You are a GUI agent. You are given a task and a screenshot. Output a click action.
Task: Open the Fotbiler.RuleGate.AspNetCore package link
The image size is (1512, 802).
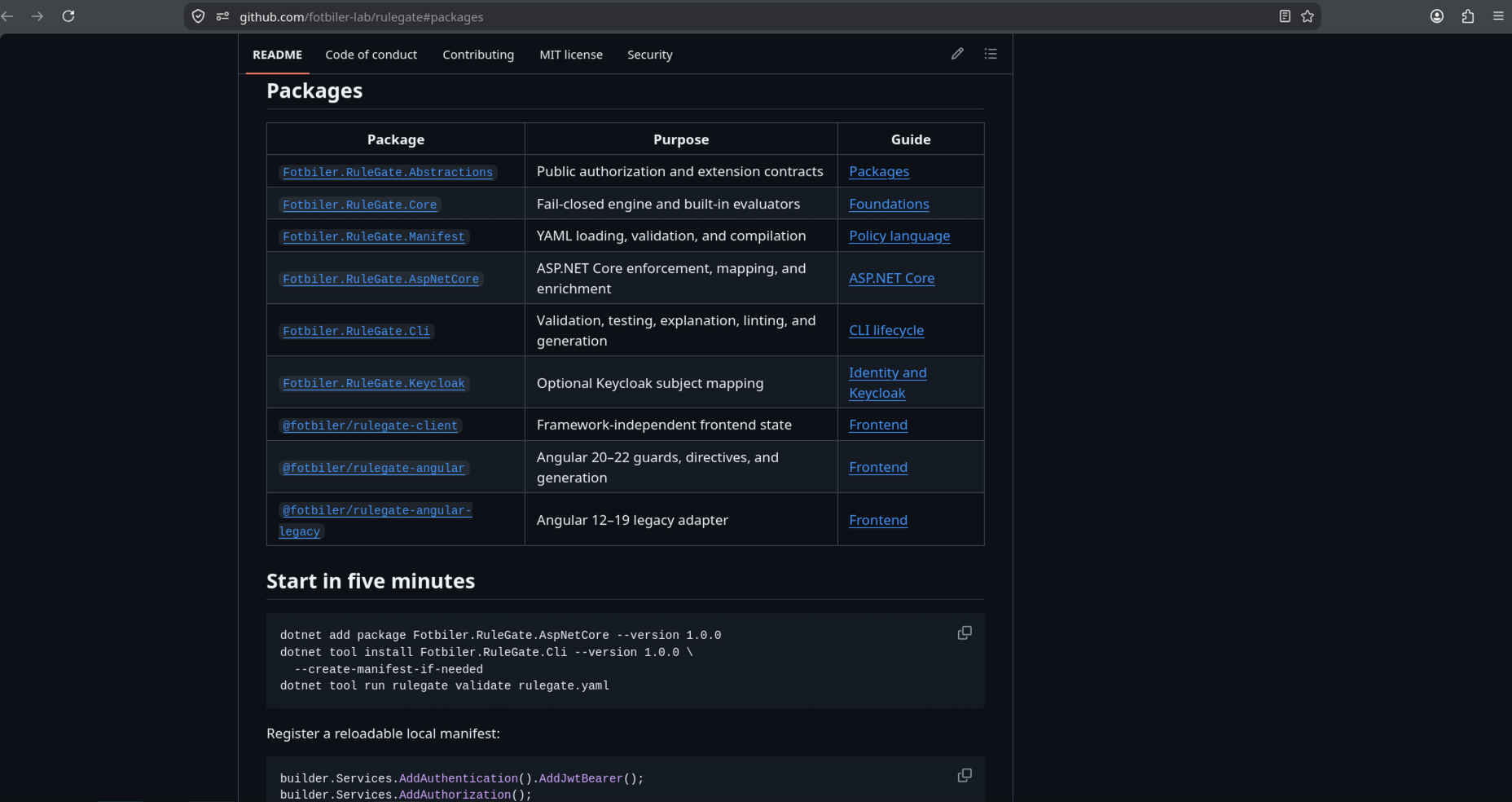[x=380, y=279]
